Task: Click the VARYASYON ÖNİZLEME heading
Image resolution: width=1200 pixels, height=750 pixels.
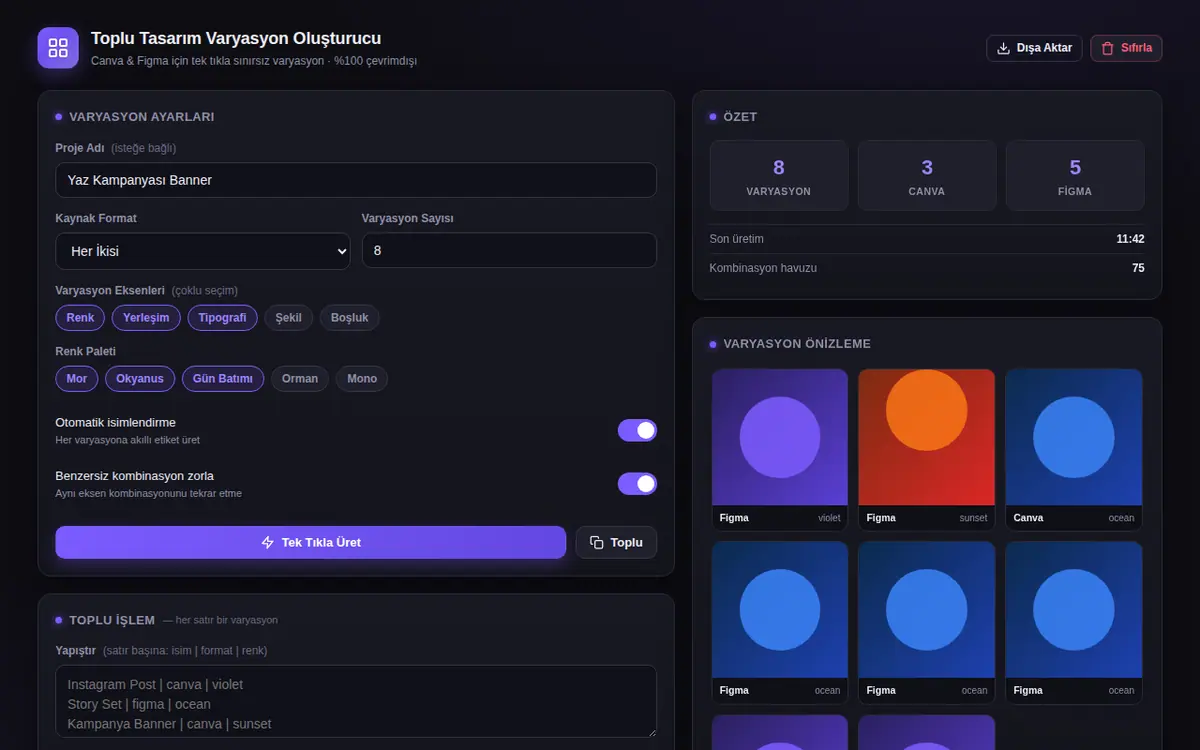Action: [797, 344]
